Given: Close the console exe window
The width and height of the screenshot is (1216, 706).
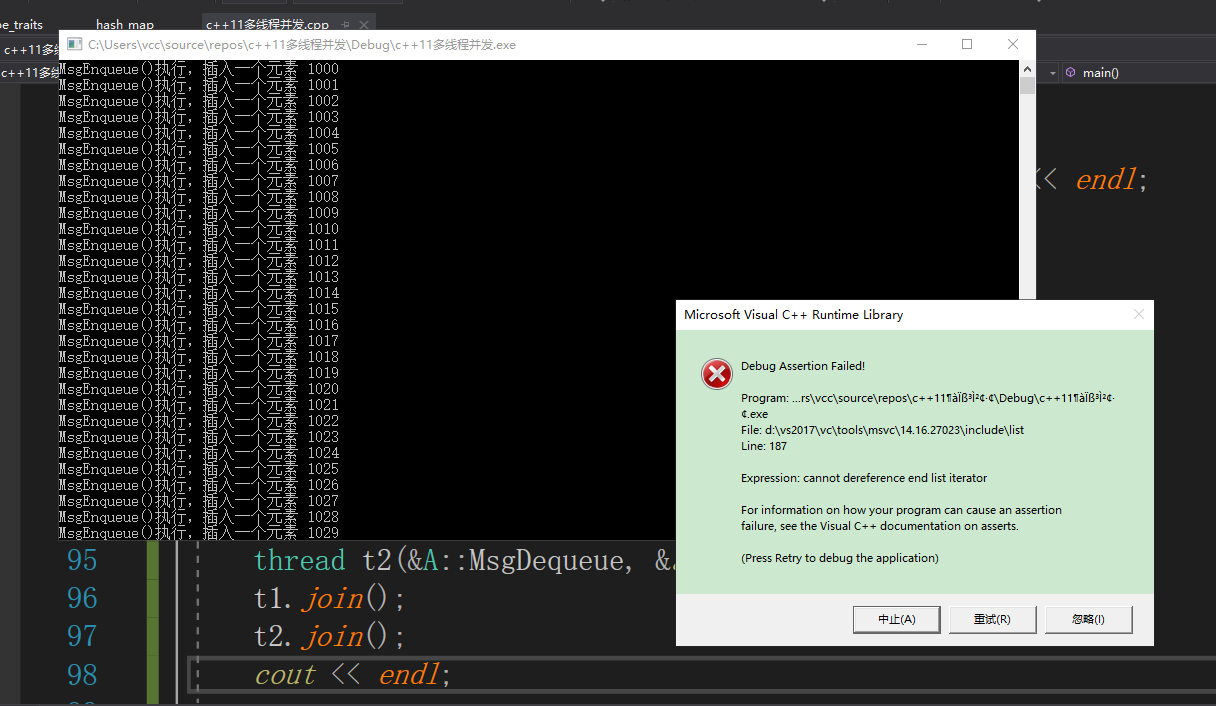Looking at the screenshot, I should tap(1013, 44).
